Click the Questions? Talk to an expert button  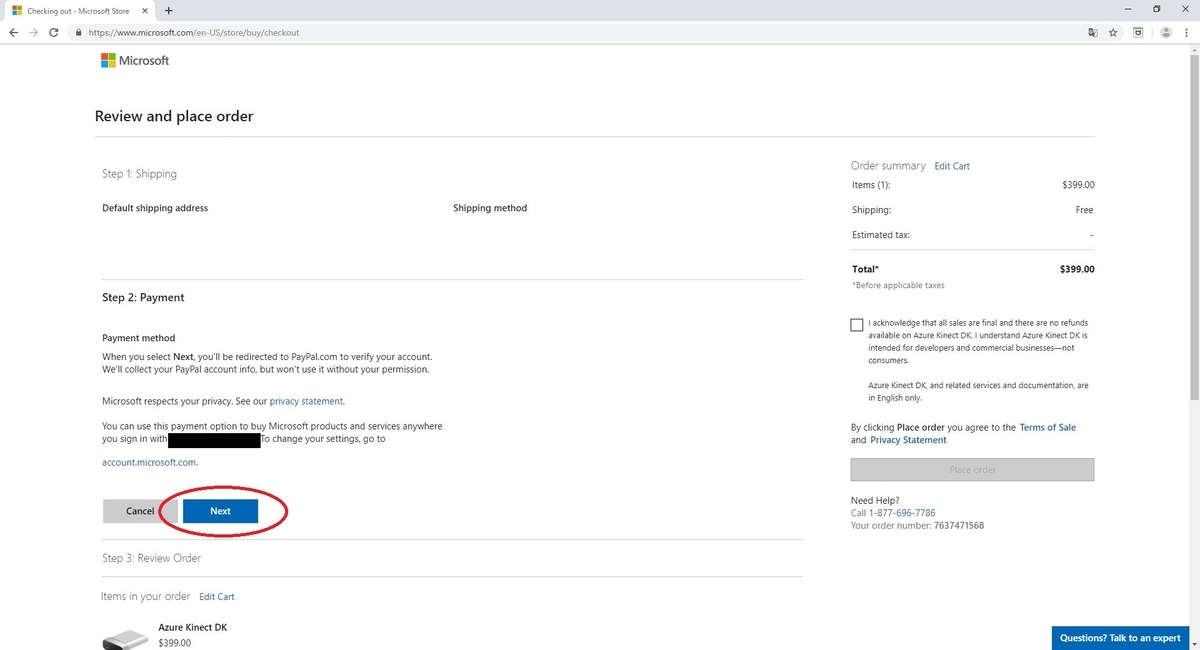pos(1120,638)
